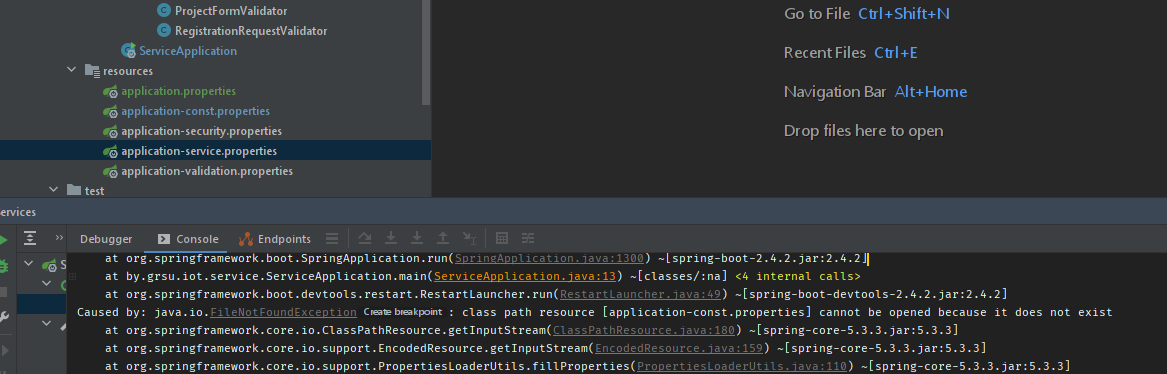The height and width of the screenshot is (374, 1167).
Task: Collapse the resources folder
Action: [x=71, y=71]
